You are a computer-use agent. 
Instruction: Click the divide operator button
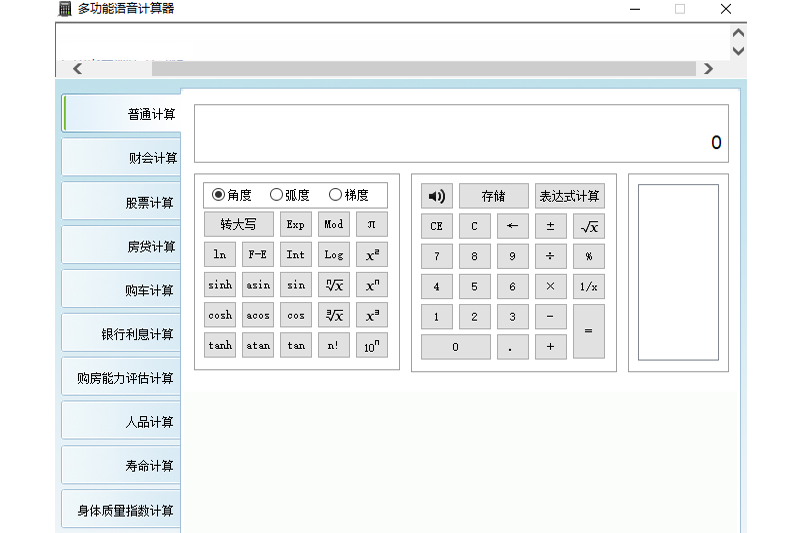pos(551,256)
